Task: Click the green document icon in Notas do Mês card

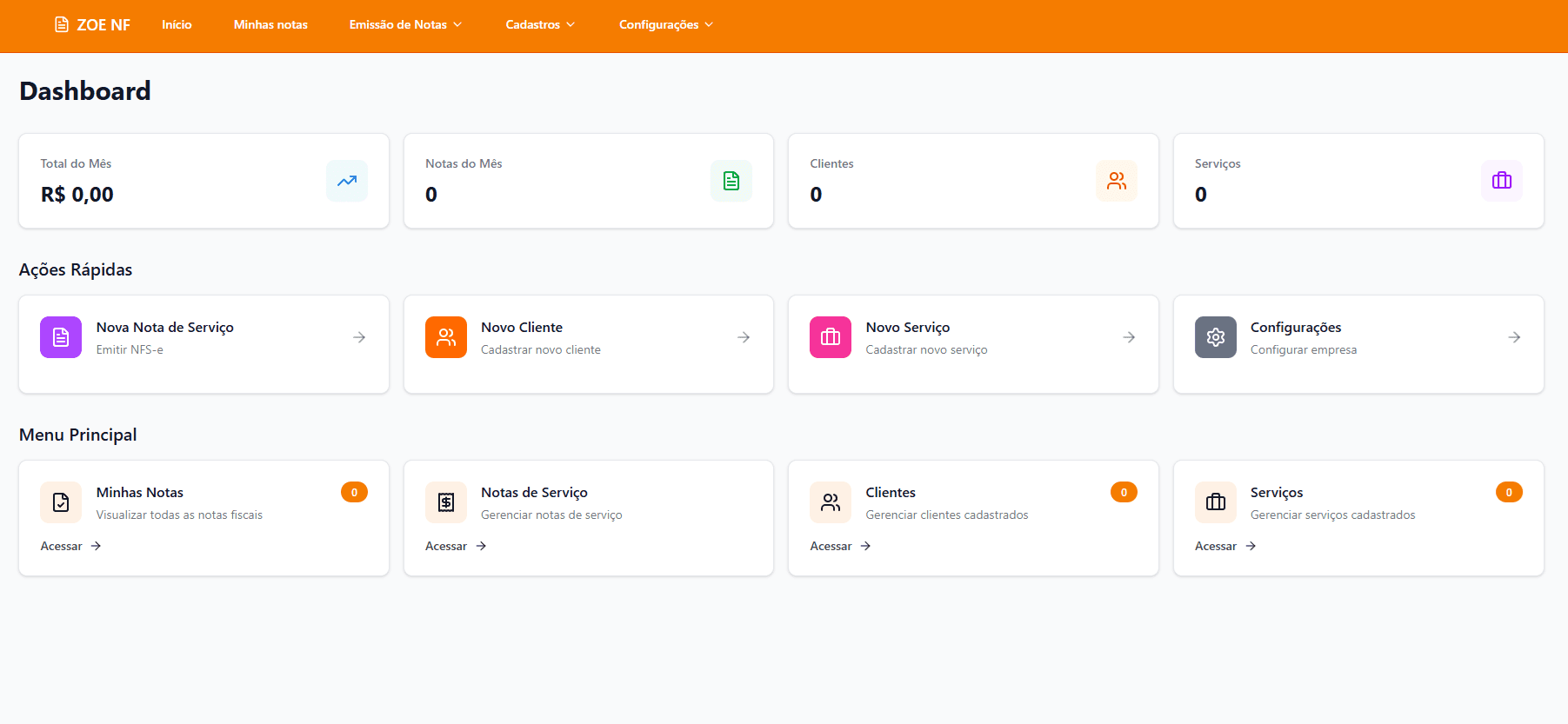Action: (731, 181)
